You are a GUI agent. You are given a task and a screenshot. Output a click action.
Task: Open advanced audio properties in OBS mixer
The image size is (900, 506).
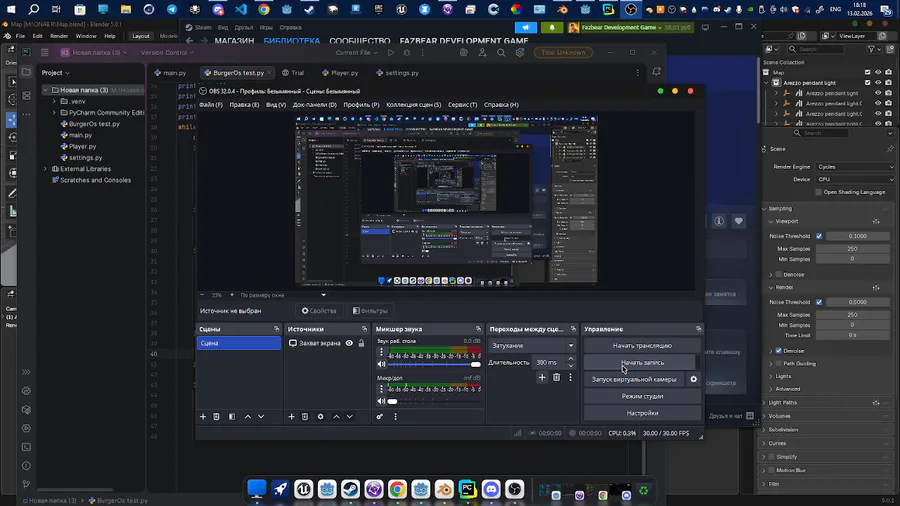click(x=379, y=417)
